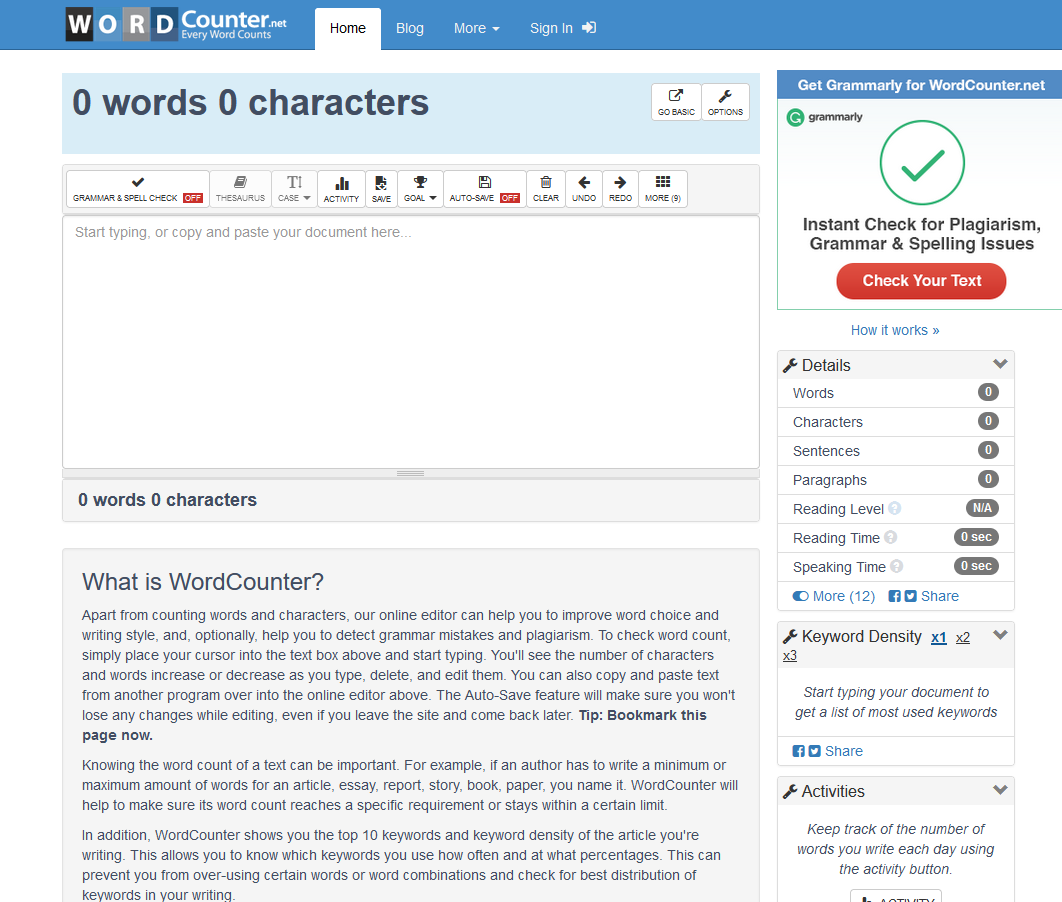Image resolution: width=1062 pixels, height=902 pixels.
Task: Open the How it works link
Action: pyautogui.click(x=895, y=330)
